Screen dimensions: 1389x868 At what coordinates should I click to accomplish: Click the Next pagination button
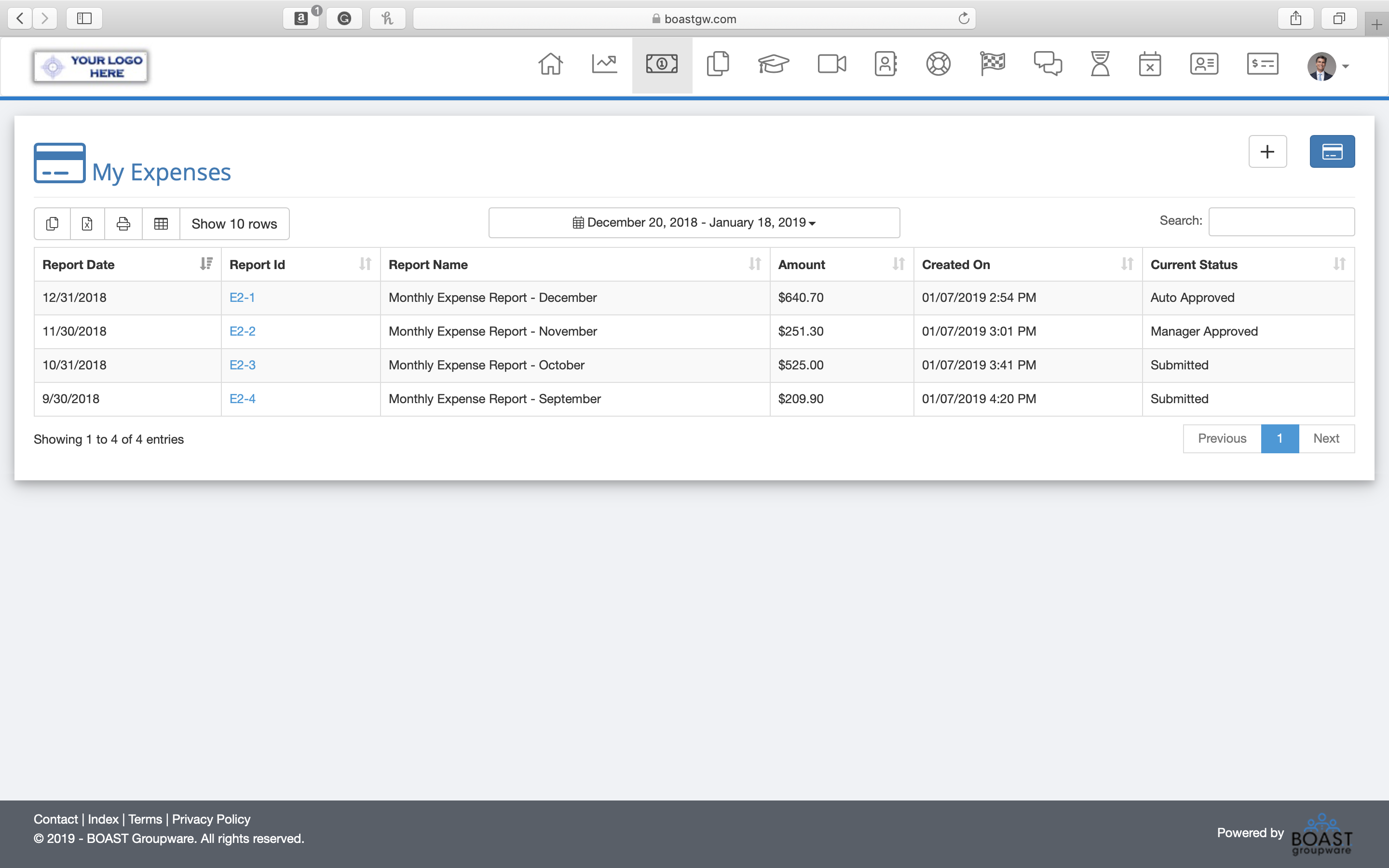(x=1326, y=439)
